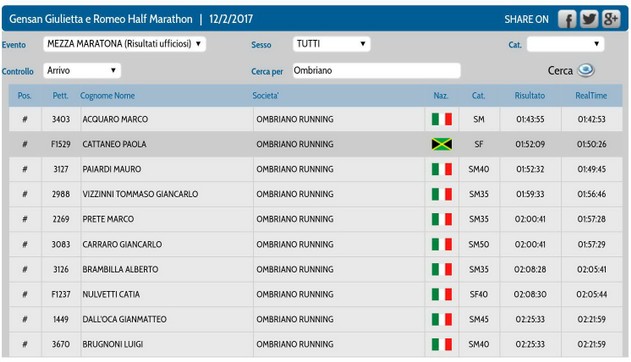
Task: Share results on Twitter icon
Action: click(589, 19)
